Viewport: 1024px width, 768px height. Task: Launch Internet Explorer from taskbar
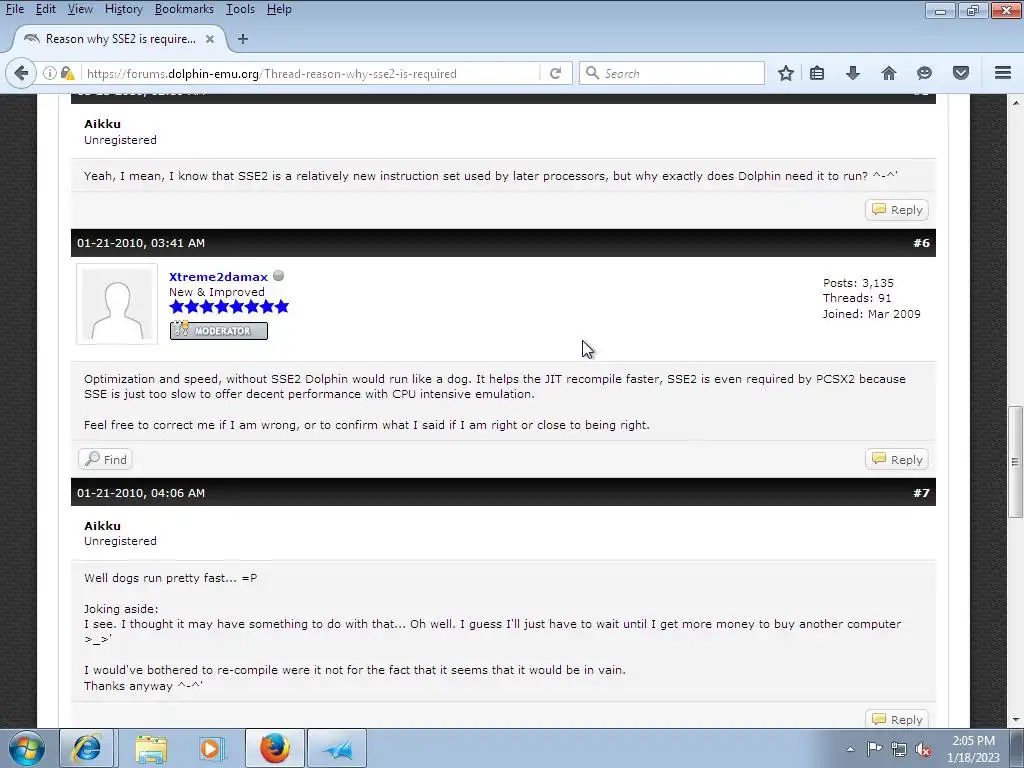(x=87, y=748)
